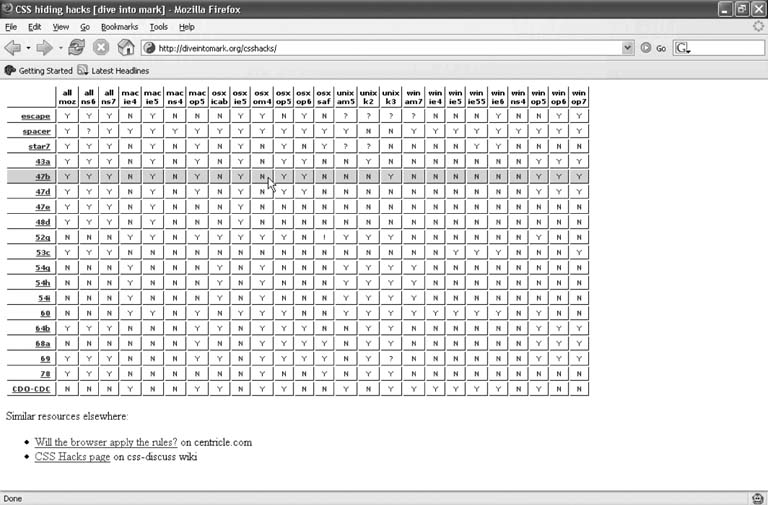Click the 'unix k3' column header
Viewport: 768px width, 505px height.
[391, 97]
